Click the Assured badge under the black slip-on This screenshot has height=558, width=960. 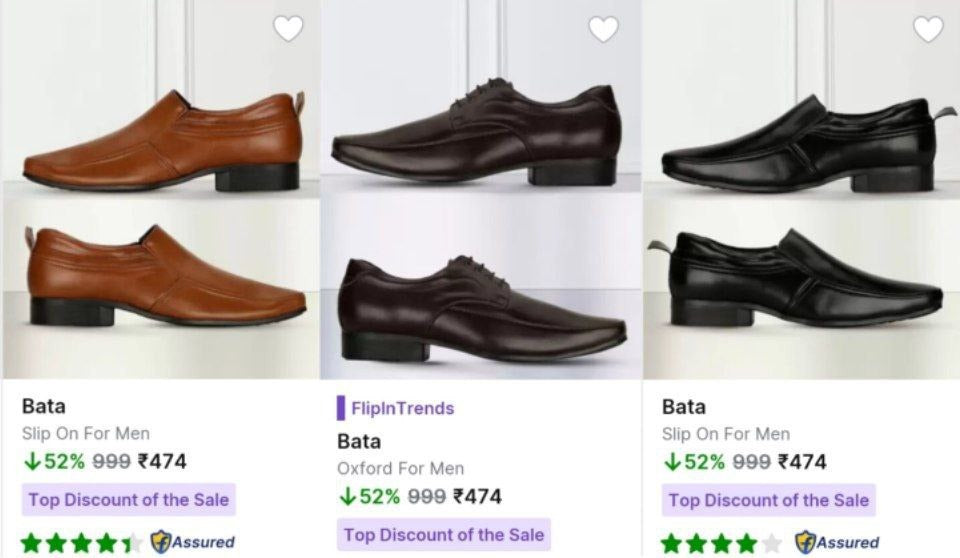[837, 543]
